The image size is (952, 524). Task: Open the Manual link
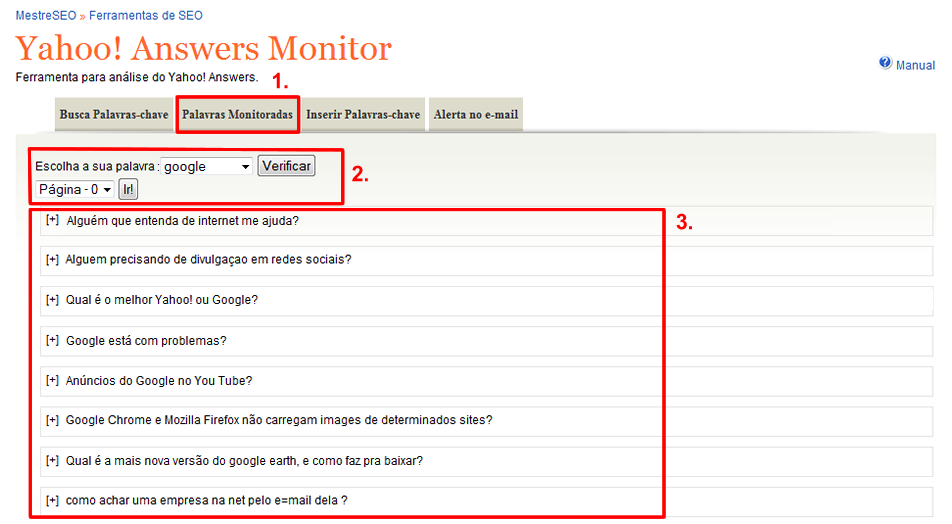pos(915,65)
